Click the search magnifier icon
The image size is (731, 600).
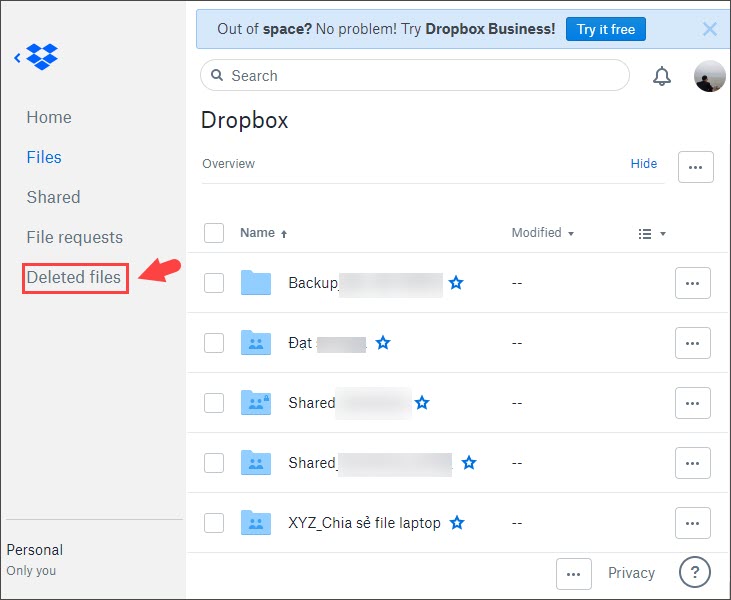click(x=217, y=75)
